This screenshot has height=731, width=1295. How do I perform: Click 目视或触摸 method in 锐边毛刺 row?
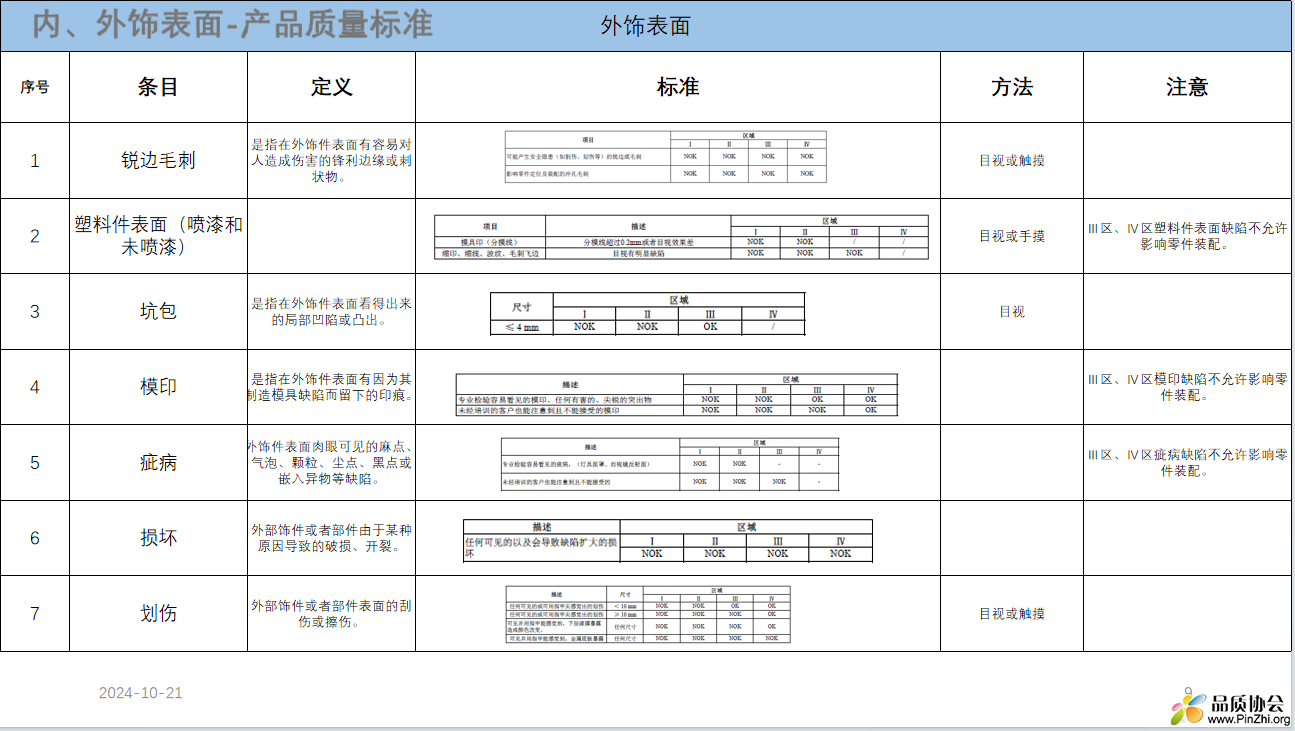(x=1012, y=160)
